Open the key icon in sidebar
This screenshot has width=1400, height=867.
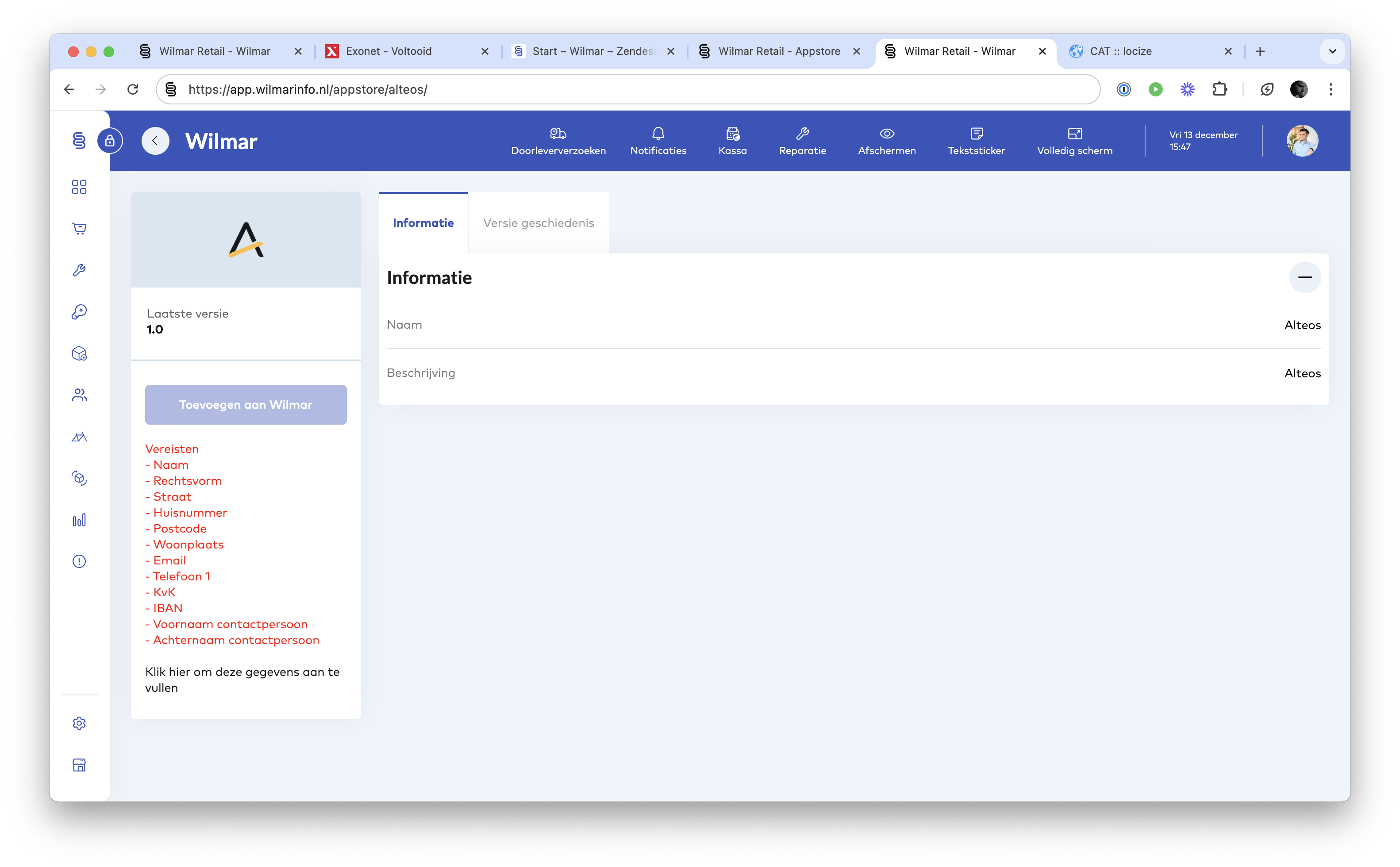(79, 312)
